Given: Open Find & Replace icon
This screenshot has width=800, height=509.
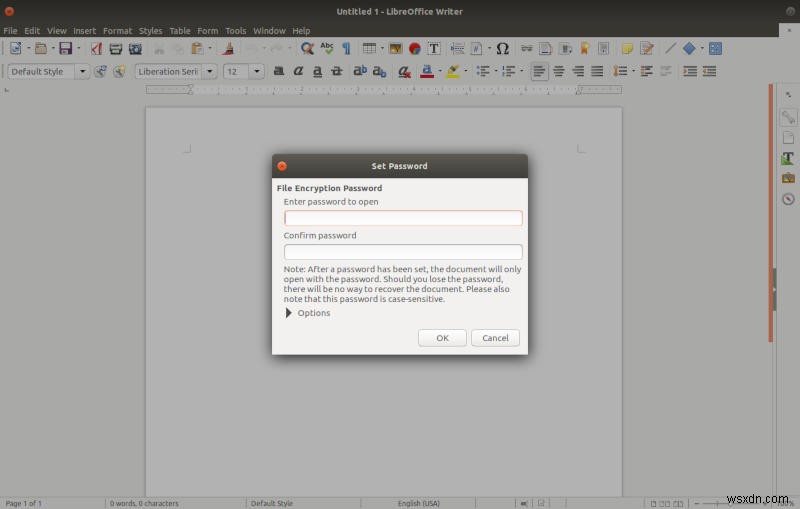Looking at the screenshot, I should [x=307, y=48].
